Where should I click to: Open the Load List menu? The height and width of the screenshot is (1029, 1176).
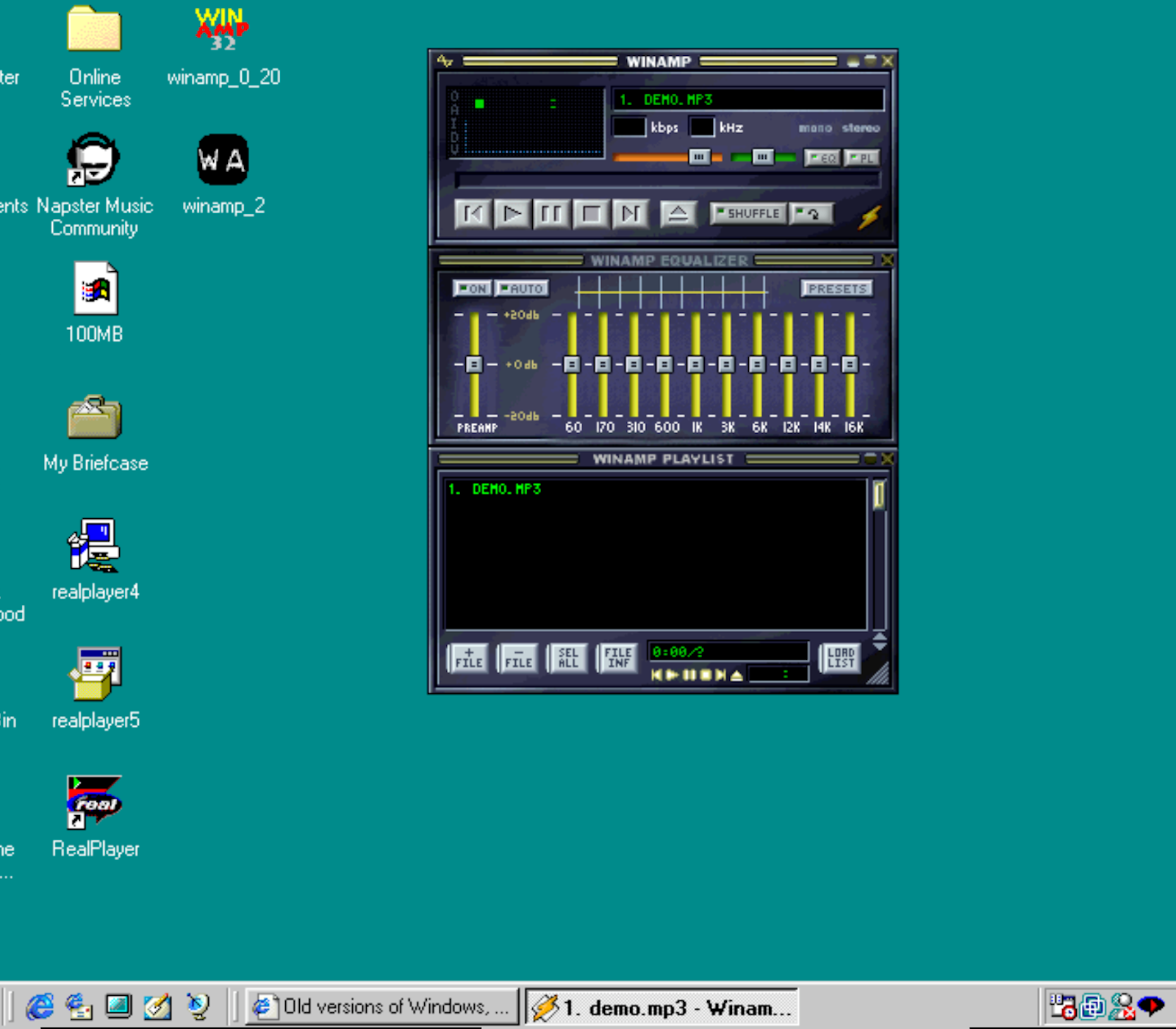[x=840, y=658]
